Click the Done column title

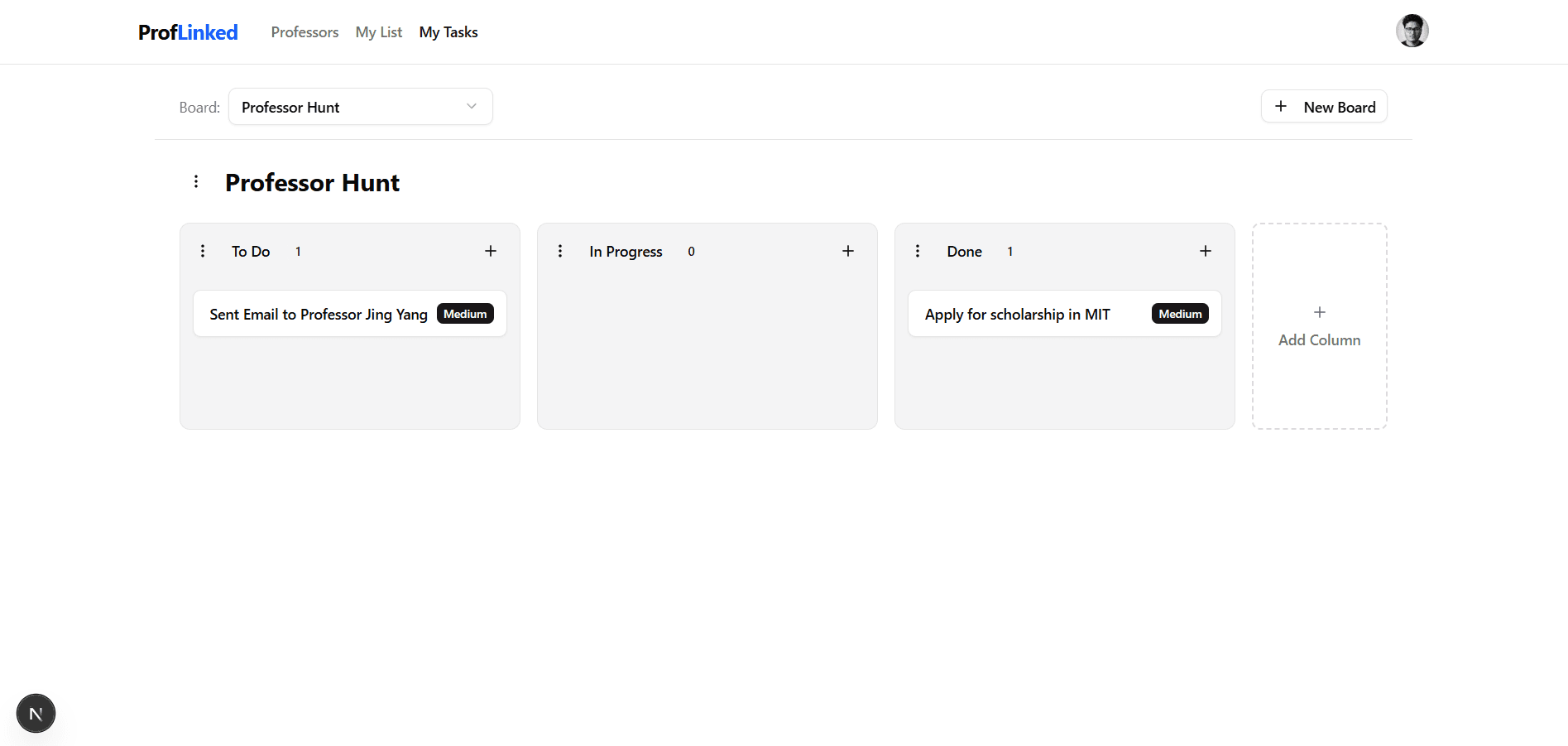point(965,251)
